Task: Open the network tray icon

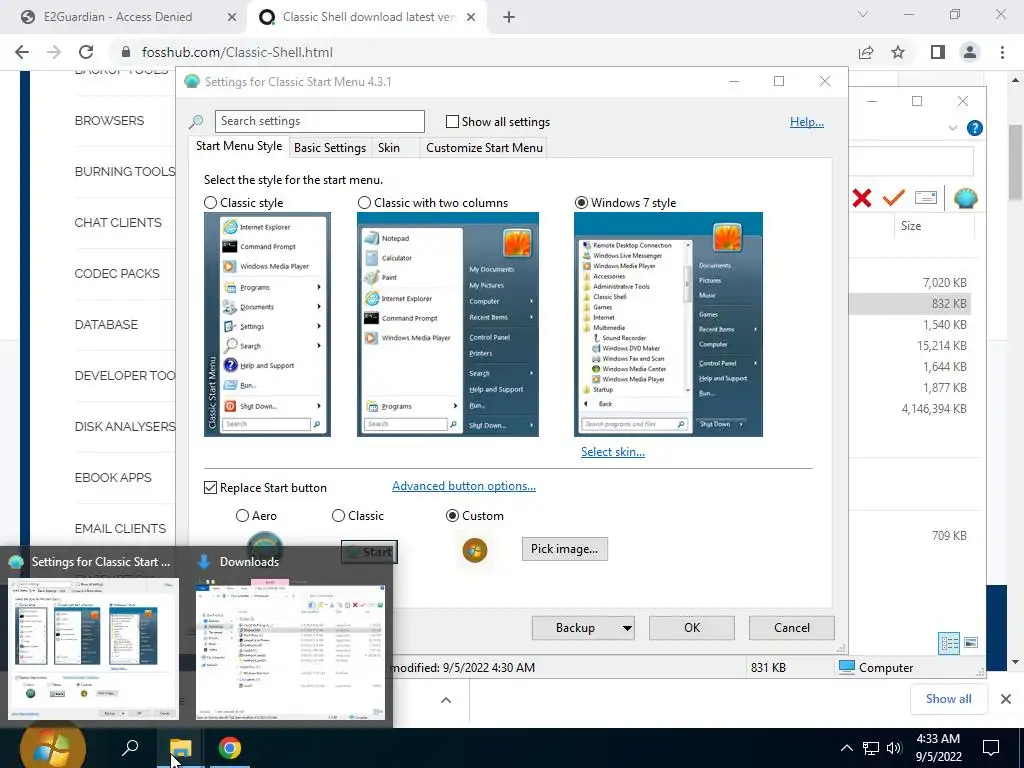Action: click(871, 748)
